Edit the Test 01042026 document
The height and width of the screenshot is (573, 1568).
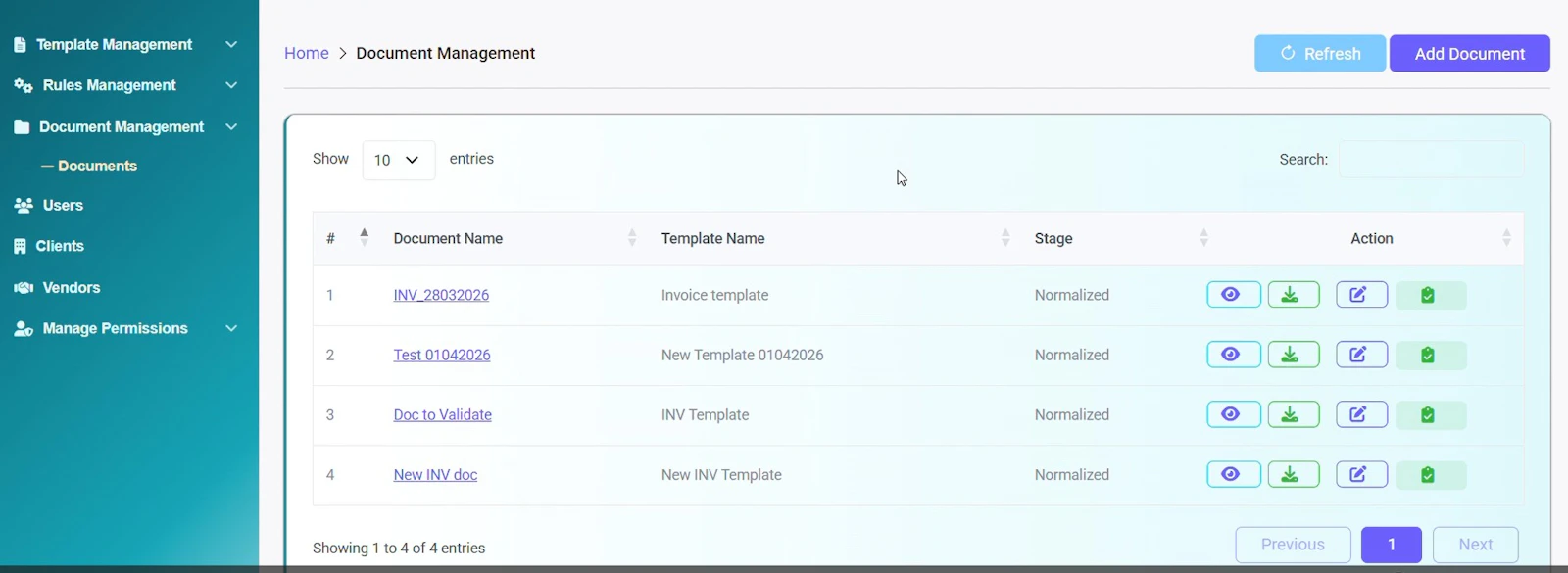pyautogui.click(x=1361, y=355)
